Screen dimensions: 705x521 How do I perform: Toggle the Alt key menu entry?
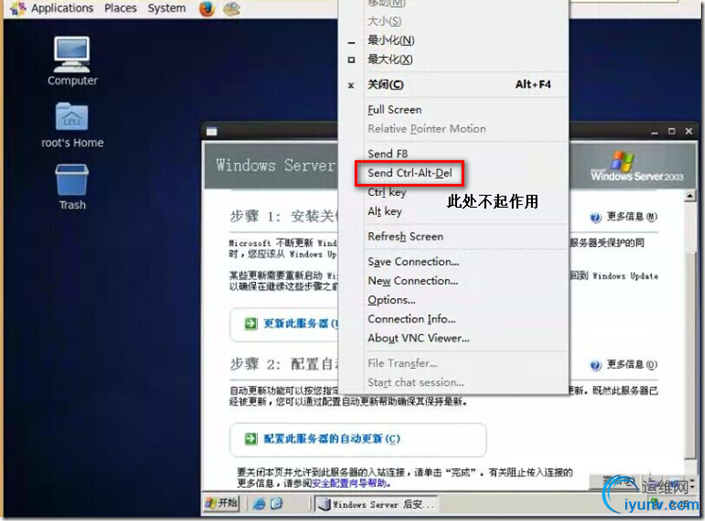click(x=453, y=211)
